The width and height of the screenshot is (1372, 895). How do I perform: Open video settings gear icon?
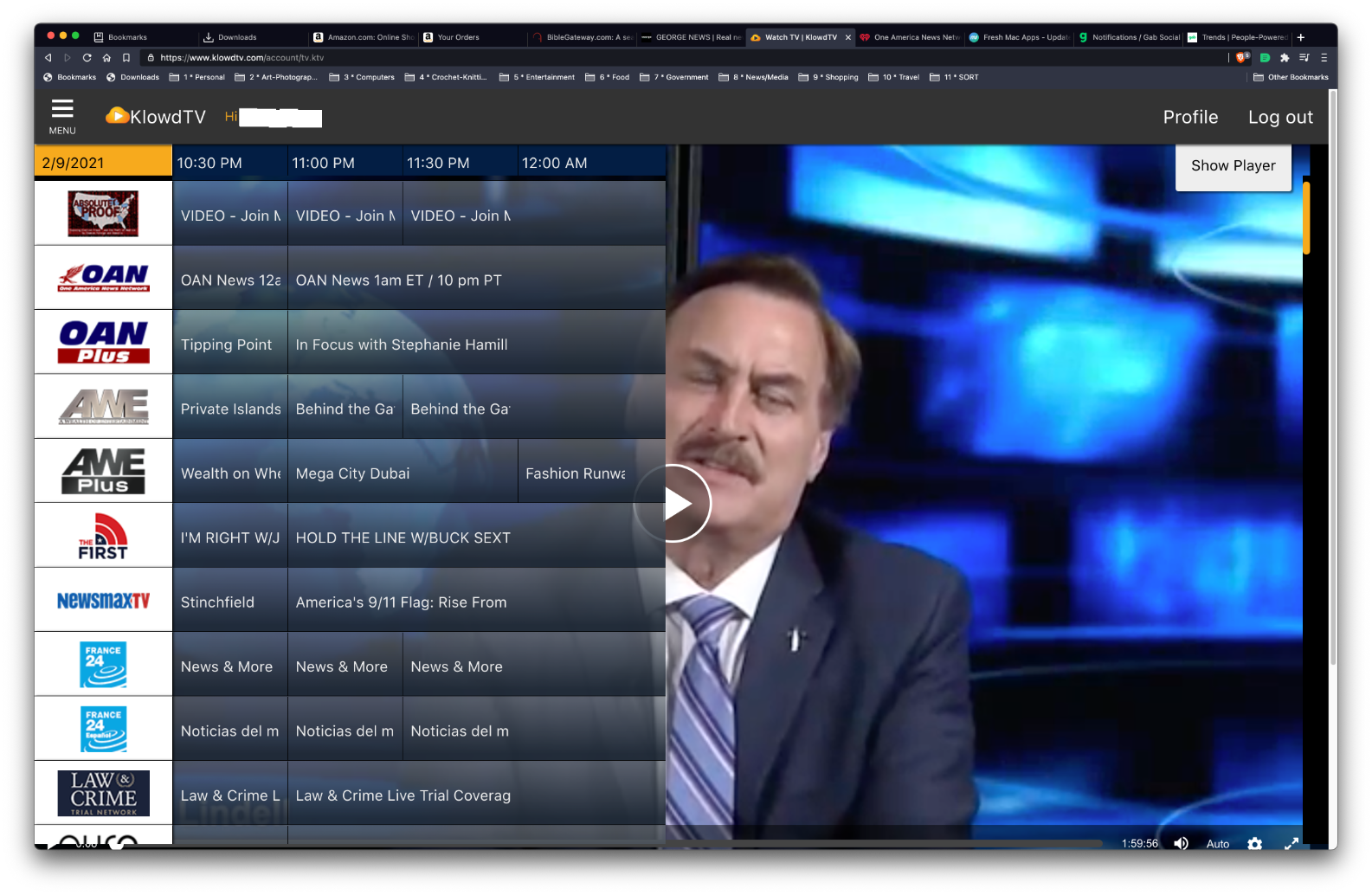tap(1254, 843)
